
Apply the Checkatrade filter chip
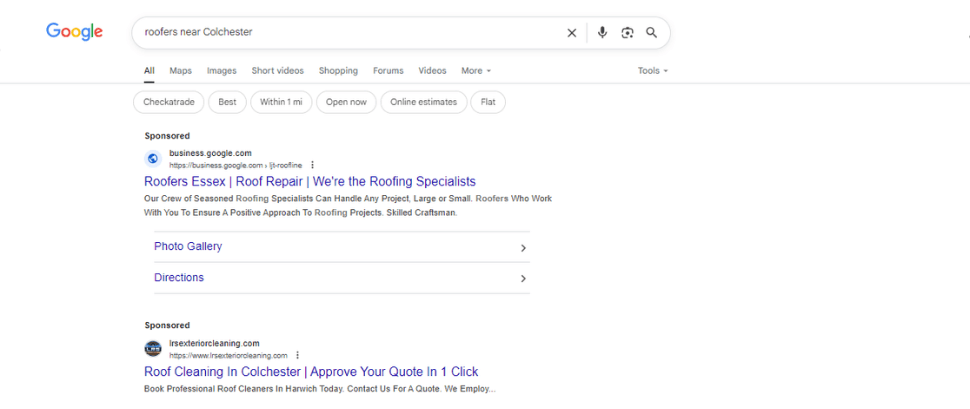point(169,102)
